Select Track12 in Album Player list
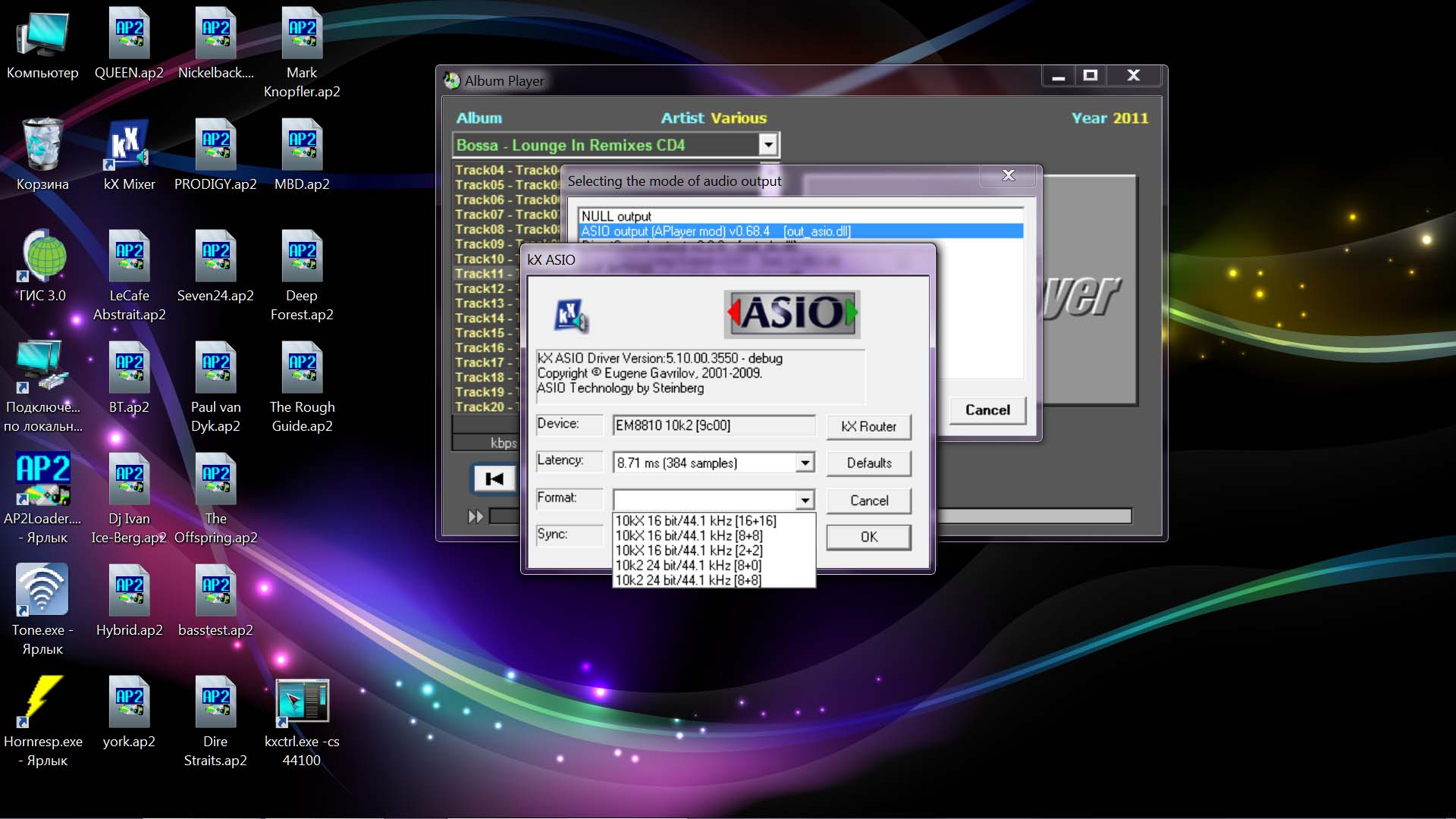Image resolution: width=1456 pixels, height=819 pixels. (485, 288)
